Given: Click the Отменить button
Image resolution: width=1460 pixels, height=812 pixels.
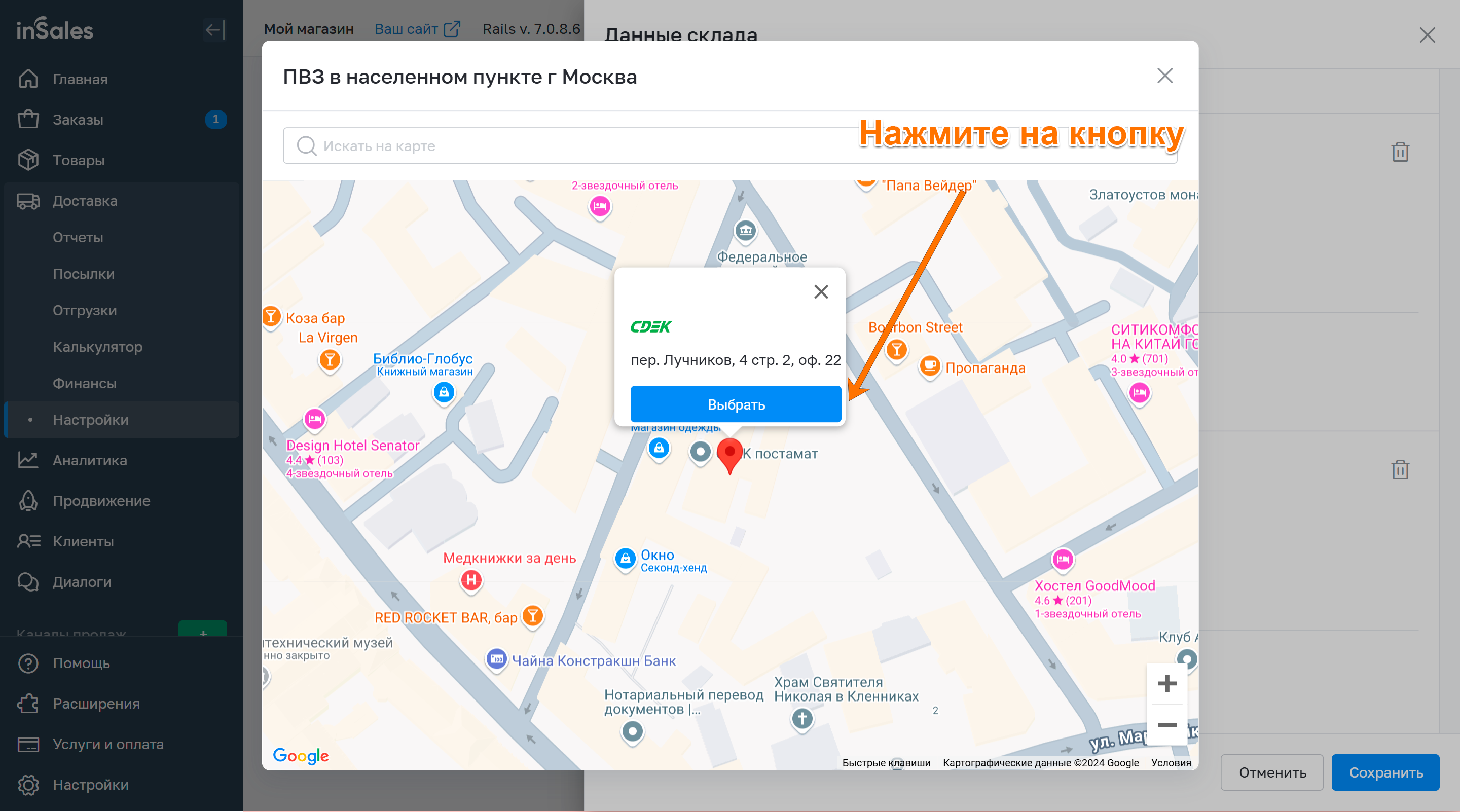Looking at the screenshot, I should pyautogui.click(x=1272, y=772).
